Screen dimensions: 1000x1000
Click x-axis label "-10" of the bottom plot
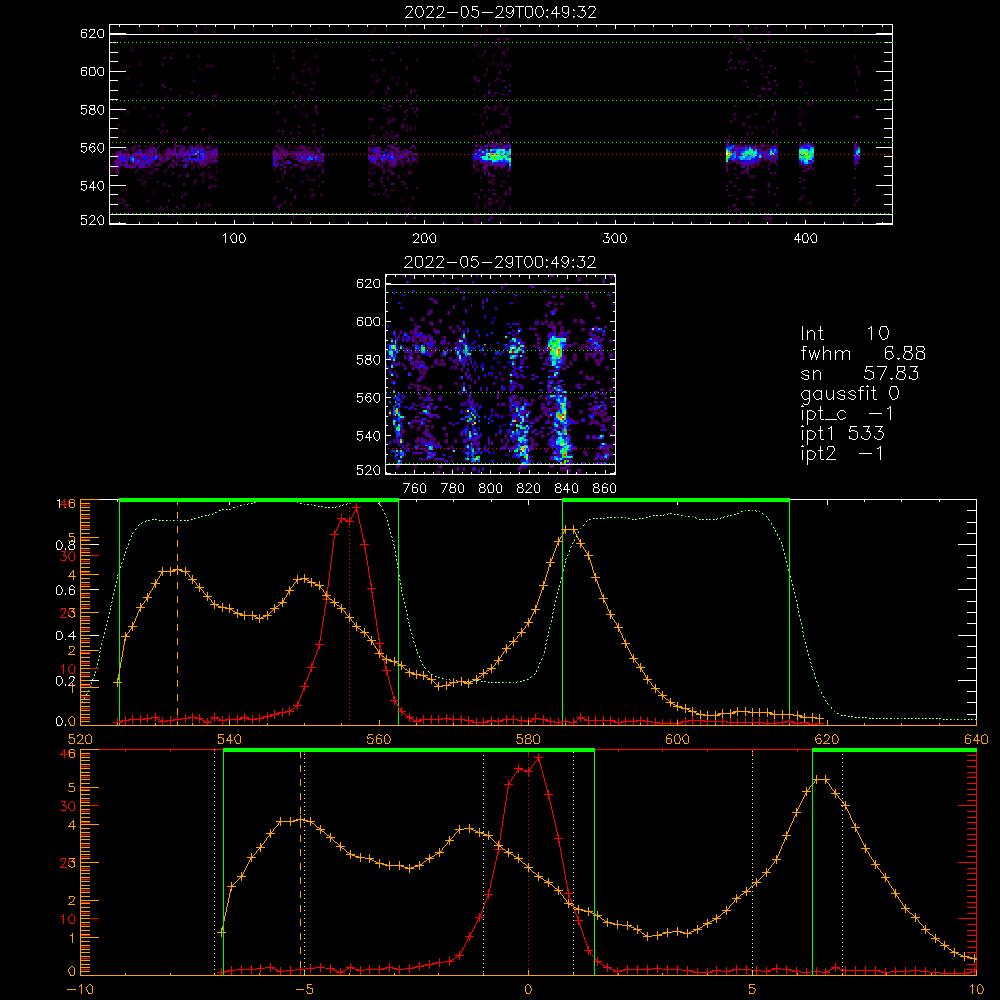coord(80,989)
